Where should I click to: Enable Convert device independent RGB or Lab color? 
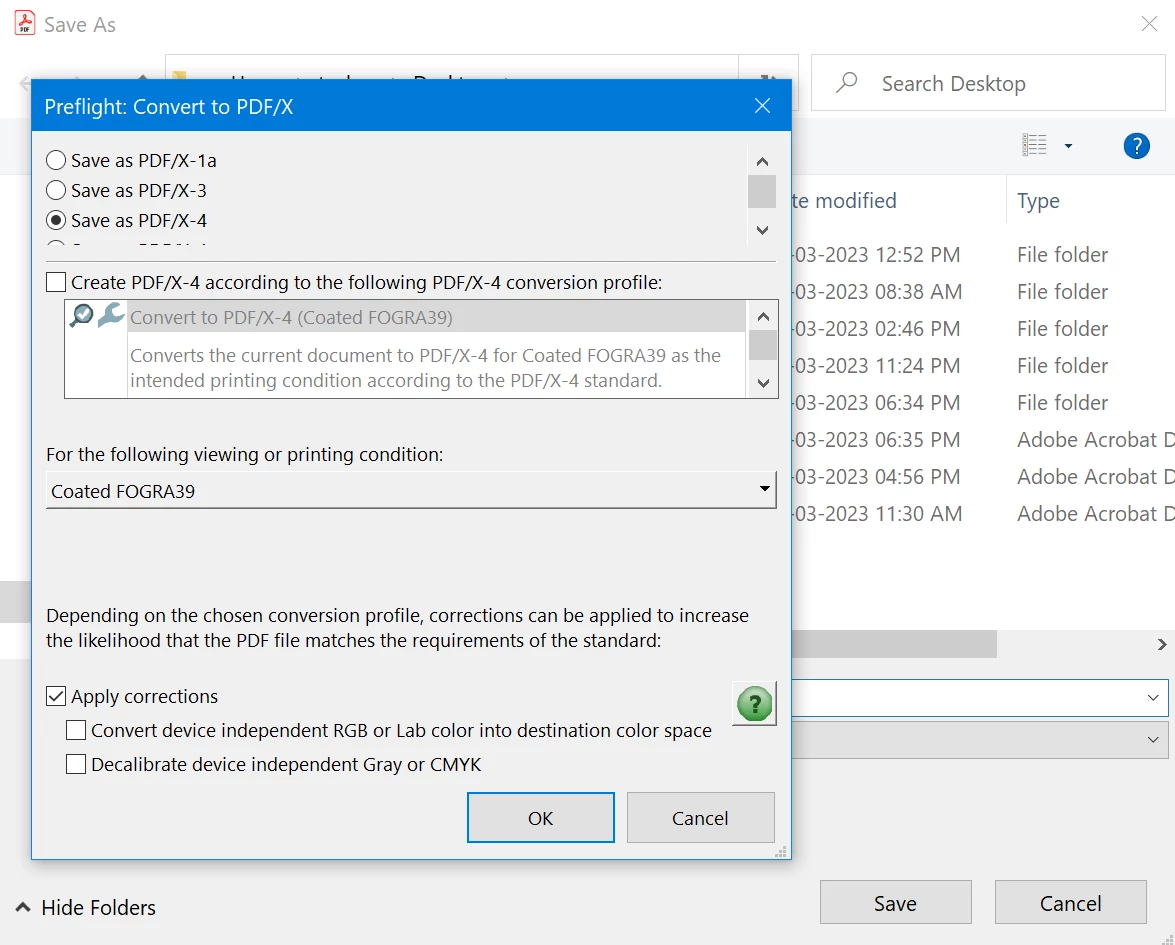(x=76, y=730)
